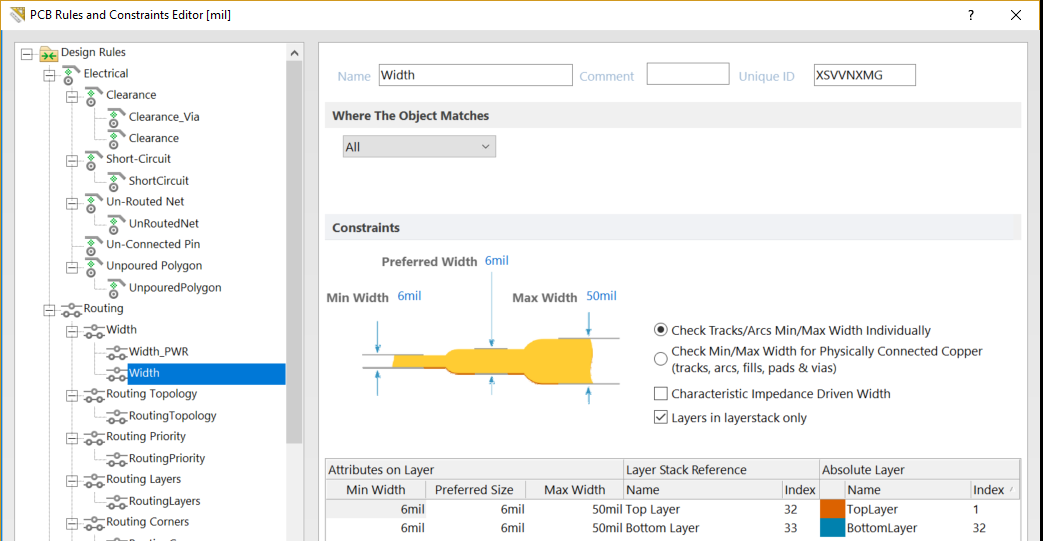
Task: Collapse the Short-Circuit tree node
Action: [72, 161]
